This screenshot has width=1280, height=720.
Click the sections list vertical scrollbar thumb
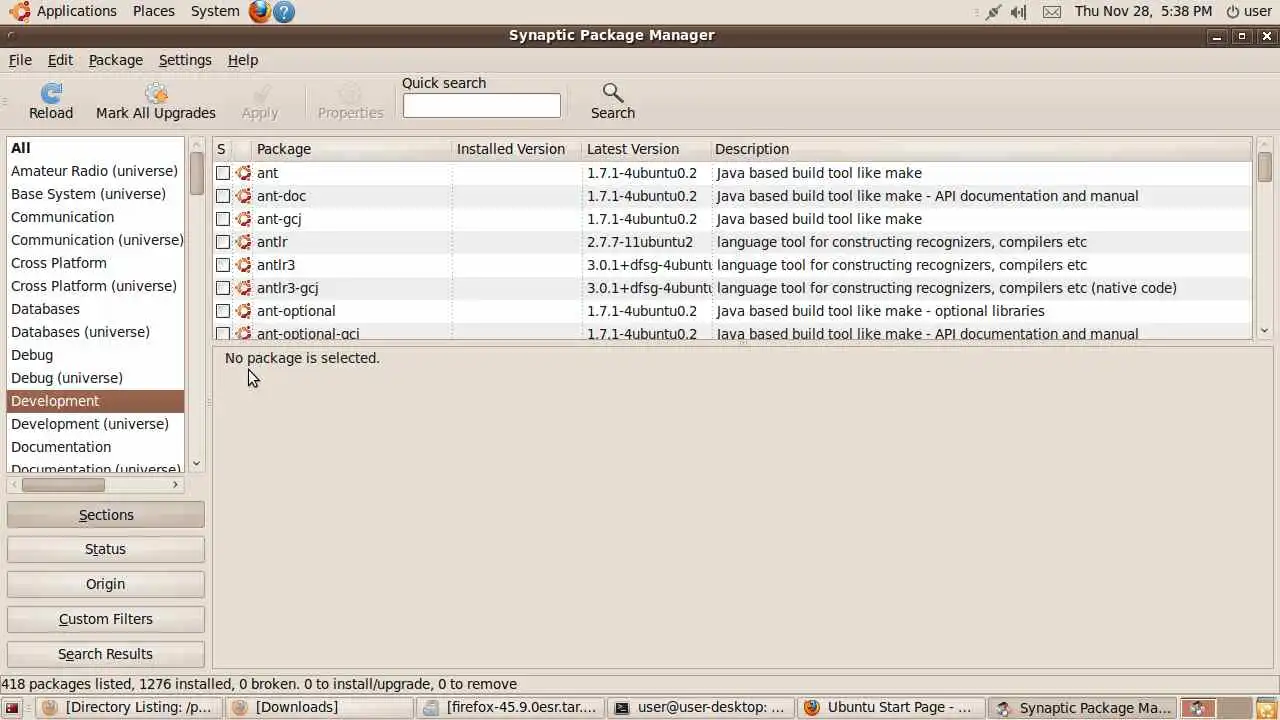[196, 173]
